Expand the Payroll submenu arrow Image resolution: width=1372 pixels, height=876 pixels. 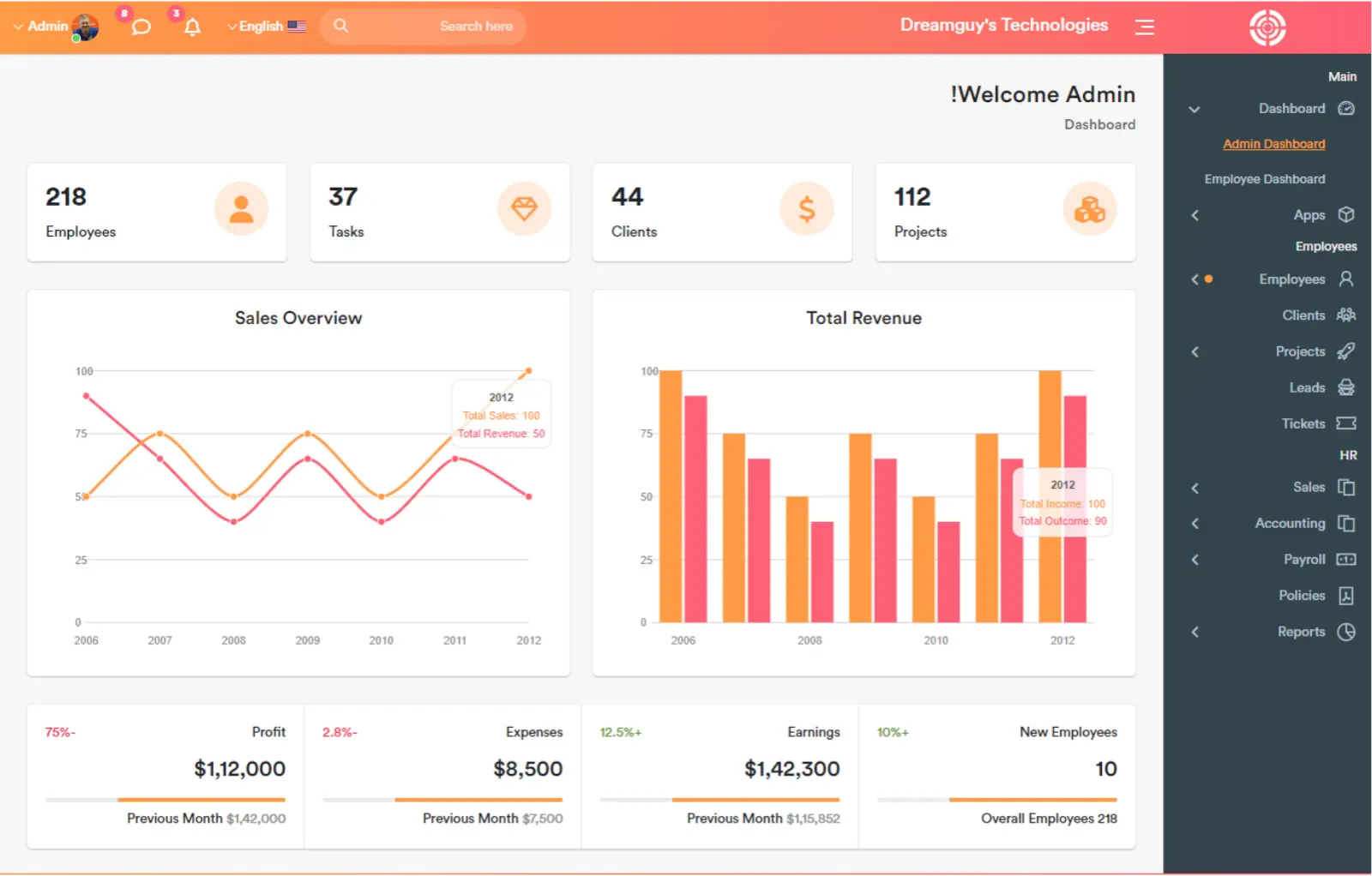coord(1194,560)
